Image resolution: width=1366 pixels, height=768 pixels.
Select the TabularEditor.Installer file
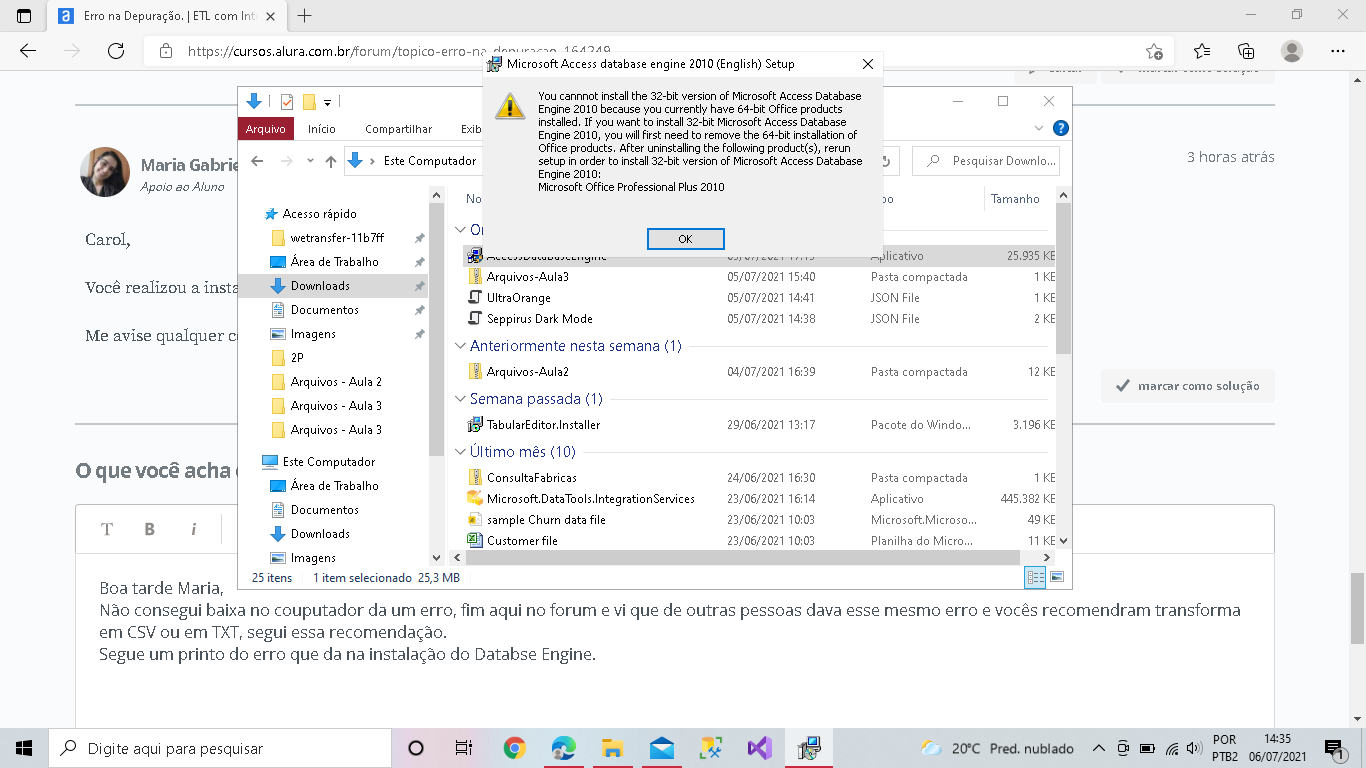(x=543, y=425)
